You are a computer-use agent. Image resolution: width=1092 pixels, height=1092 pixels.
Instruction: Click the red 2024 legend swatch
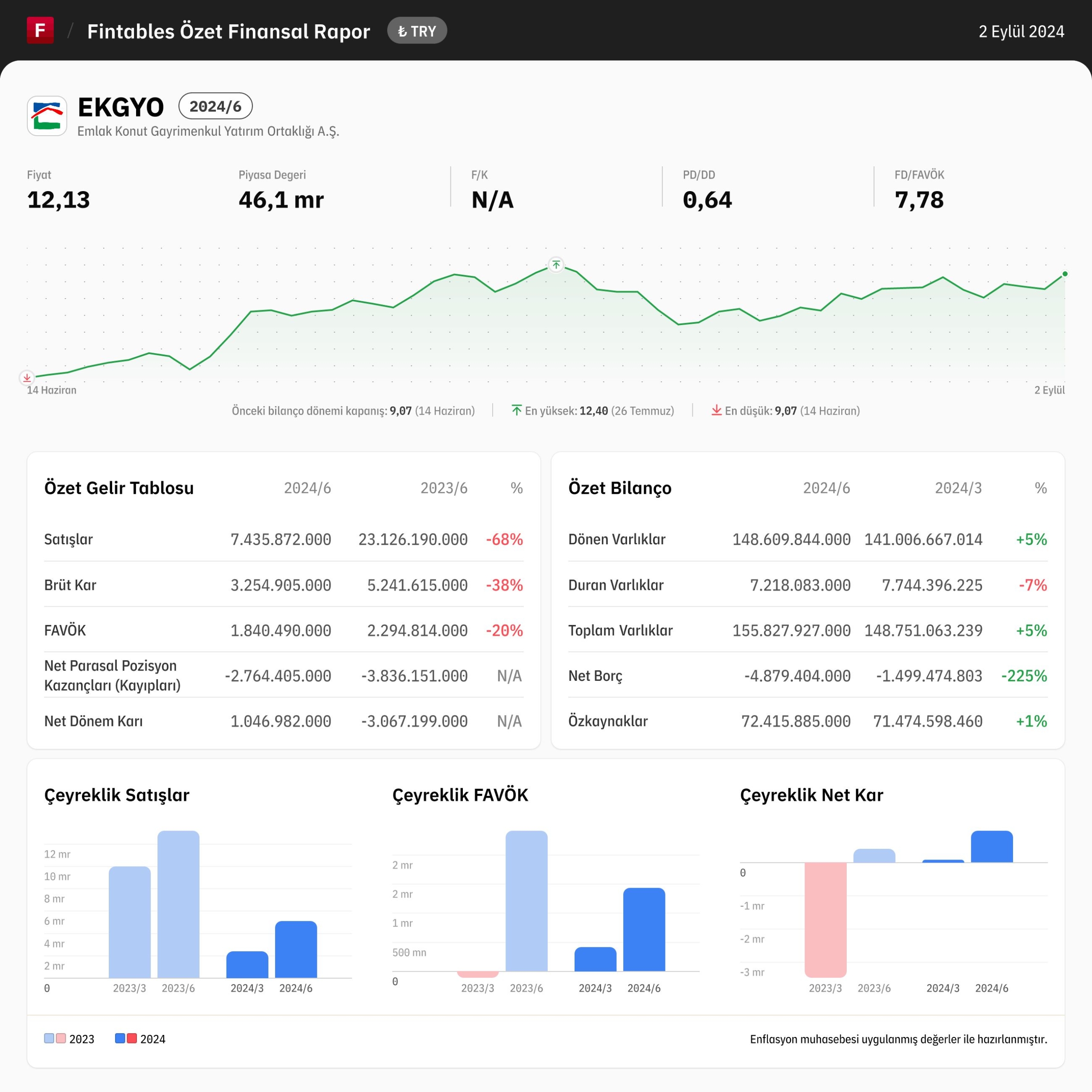(132, 1038)
